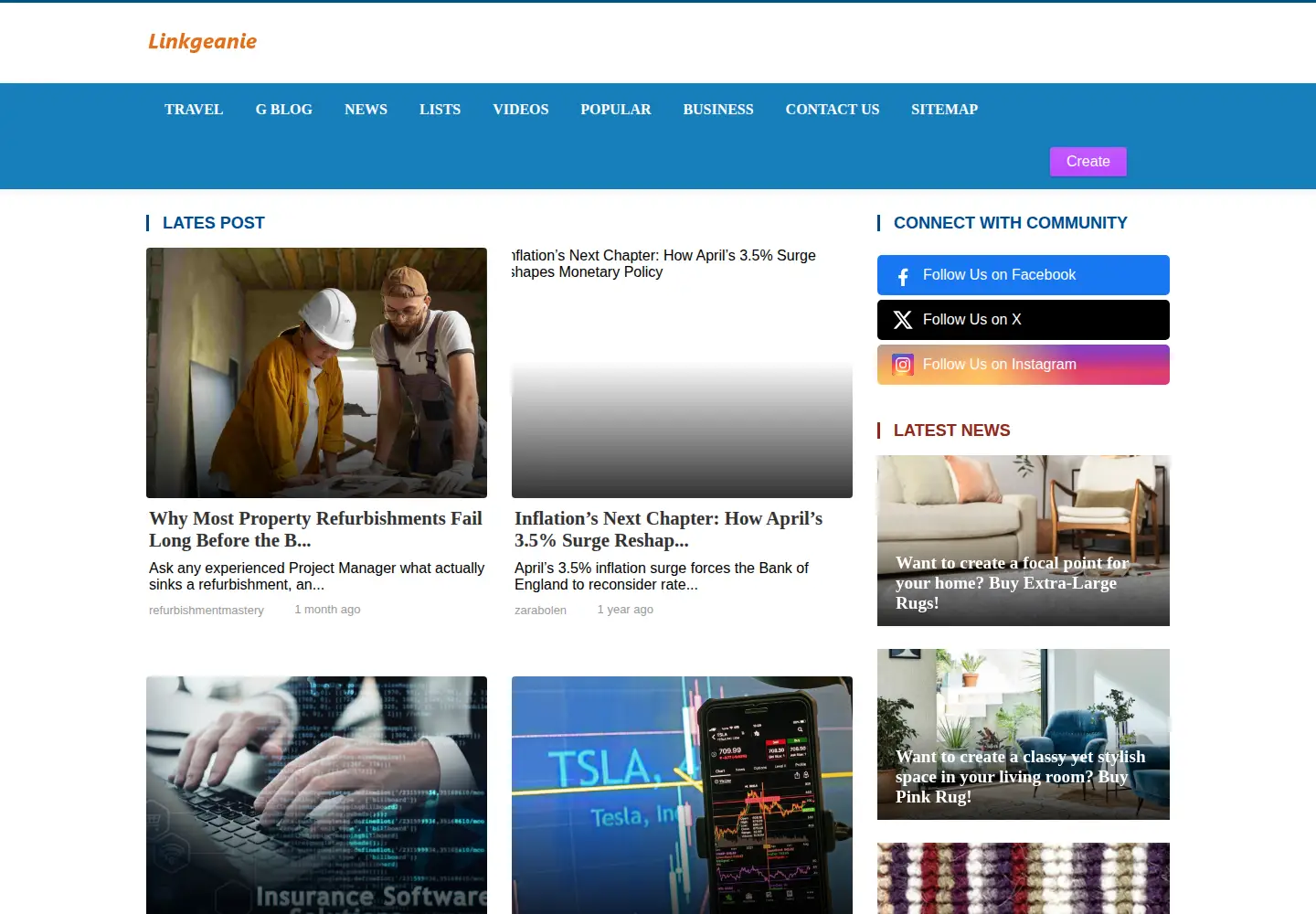The height and width of the screenshot is (914, 1316).
Task: Click the CONNECT WITH COMMUNITY heading
Action: [1010, 223]
